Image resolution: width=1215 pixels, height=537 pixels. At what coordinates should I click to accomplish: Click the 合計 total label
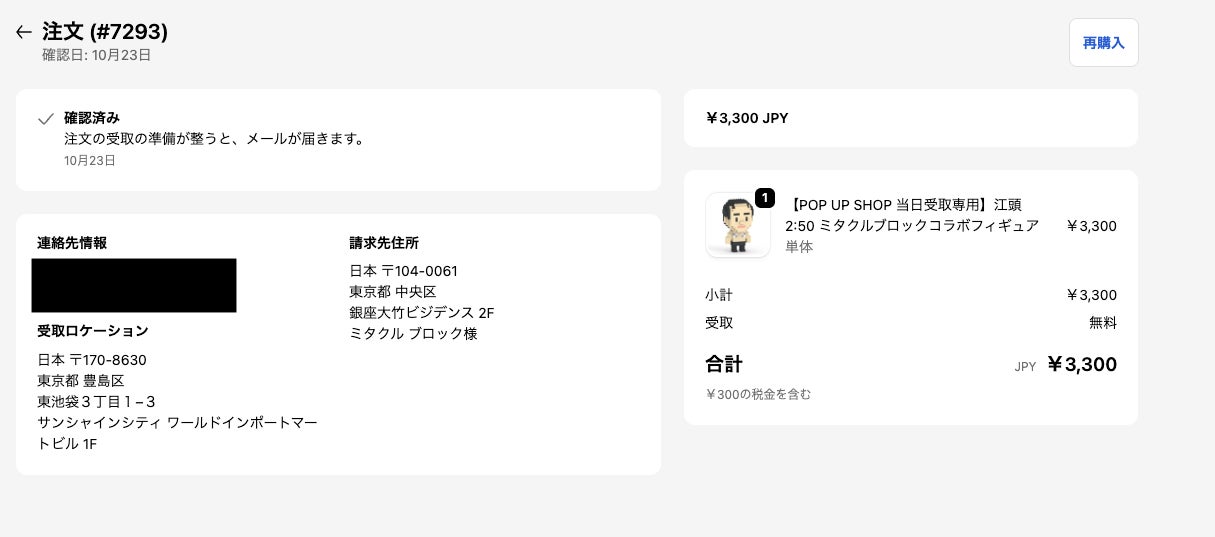click(x=724, y=364)
